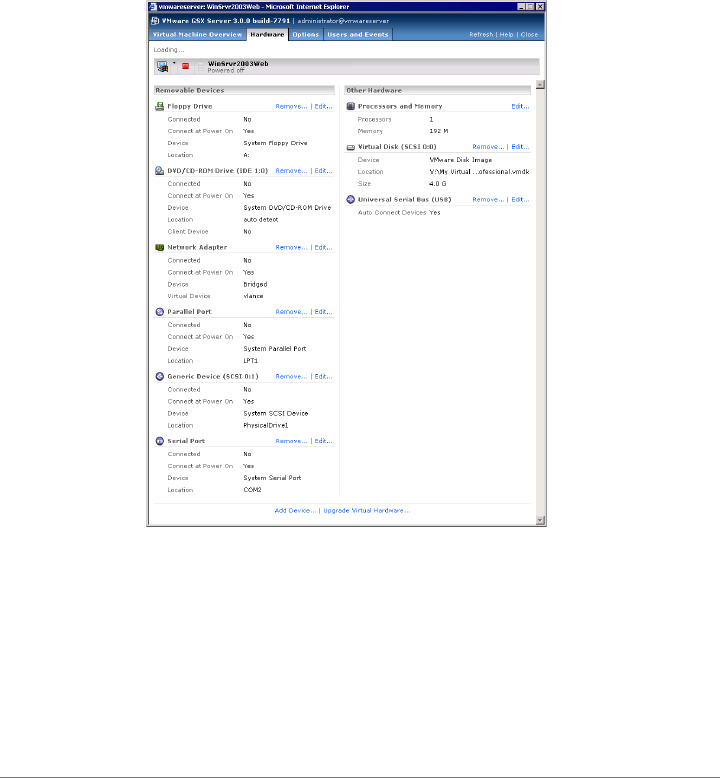
Task: Click the DVD/CD-ROM Drive icon
Action: point(159,171)
